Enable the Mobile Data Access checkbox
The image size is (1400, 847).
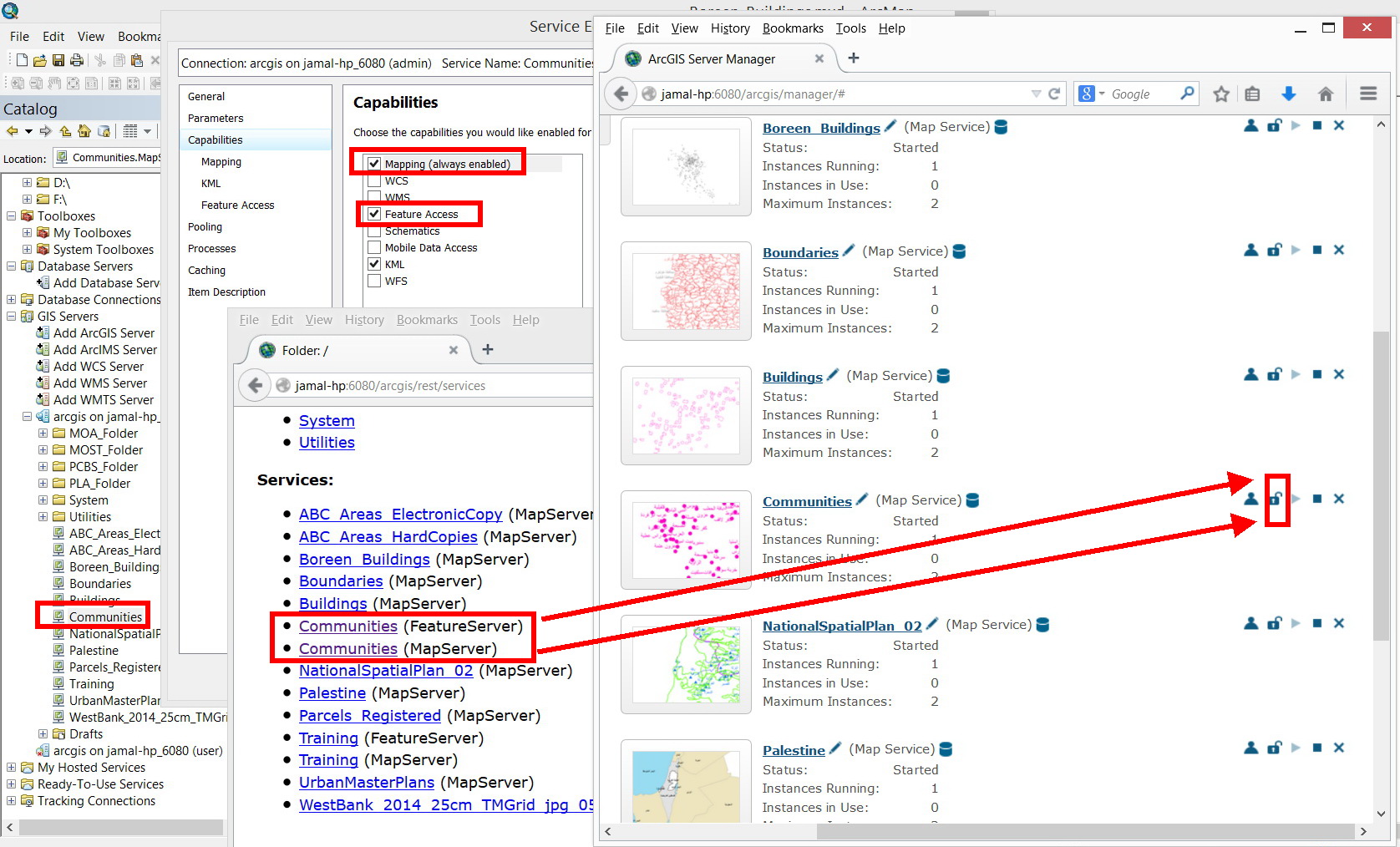pos(374,247)
